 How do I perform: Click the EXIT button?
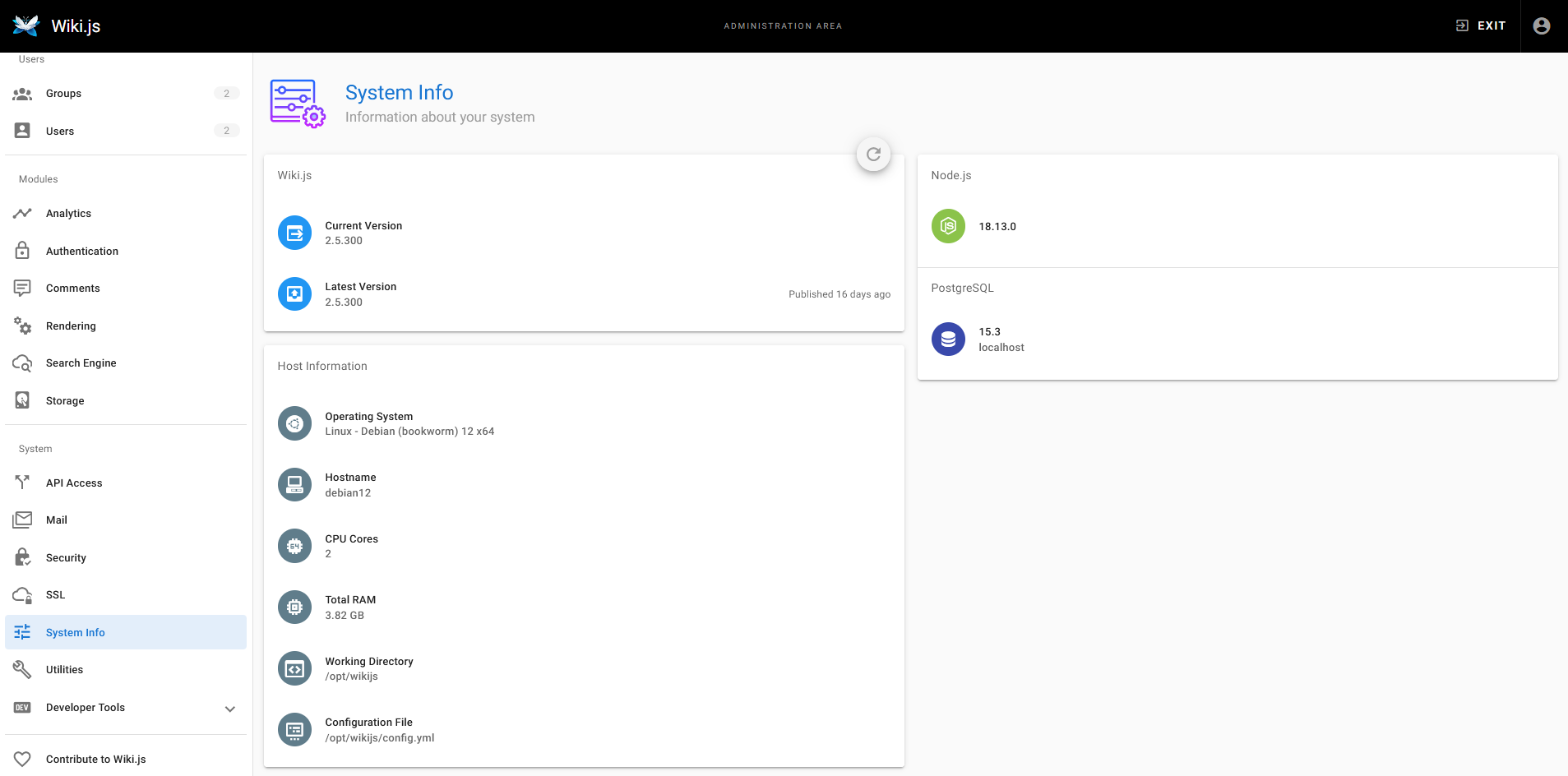click(1481, 25)
